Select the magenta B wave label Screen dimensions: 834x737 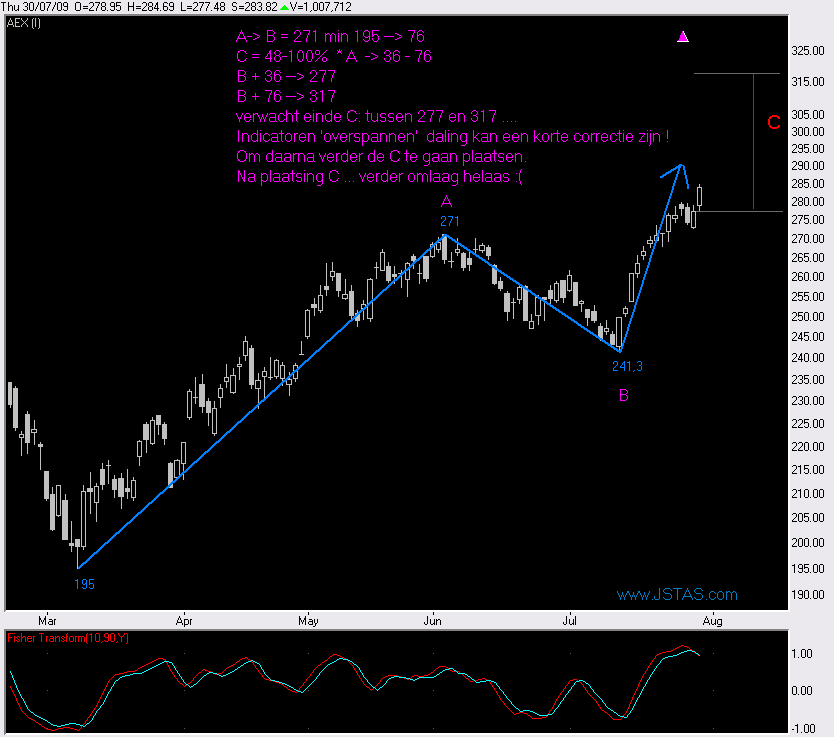(x=623, y=396)
